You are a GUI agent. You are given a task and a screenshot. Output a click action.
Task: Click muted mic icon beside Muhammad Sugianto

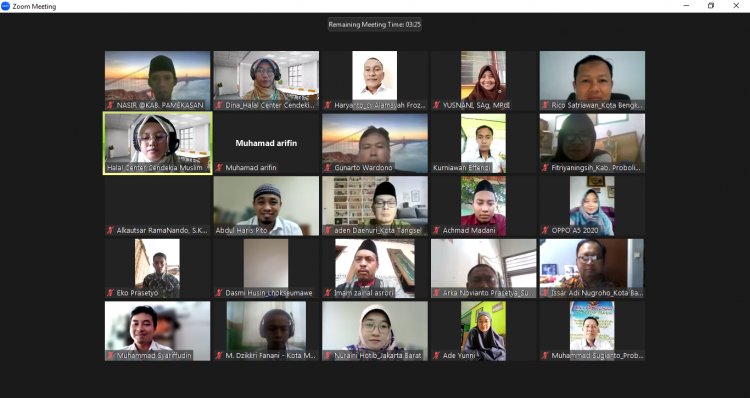[x=545, y=356]
